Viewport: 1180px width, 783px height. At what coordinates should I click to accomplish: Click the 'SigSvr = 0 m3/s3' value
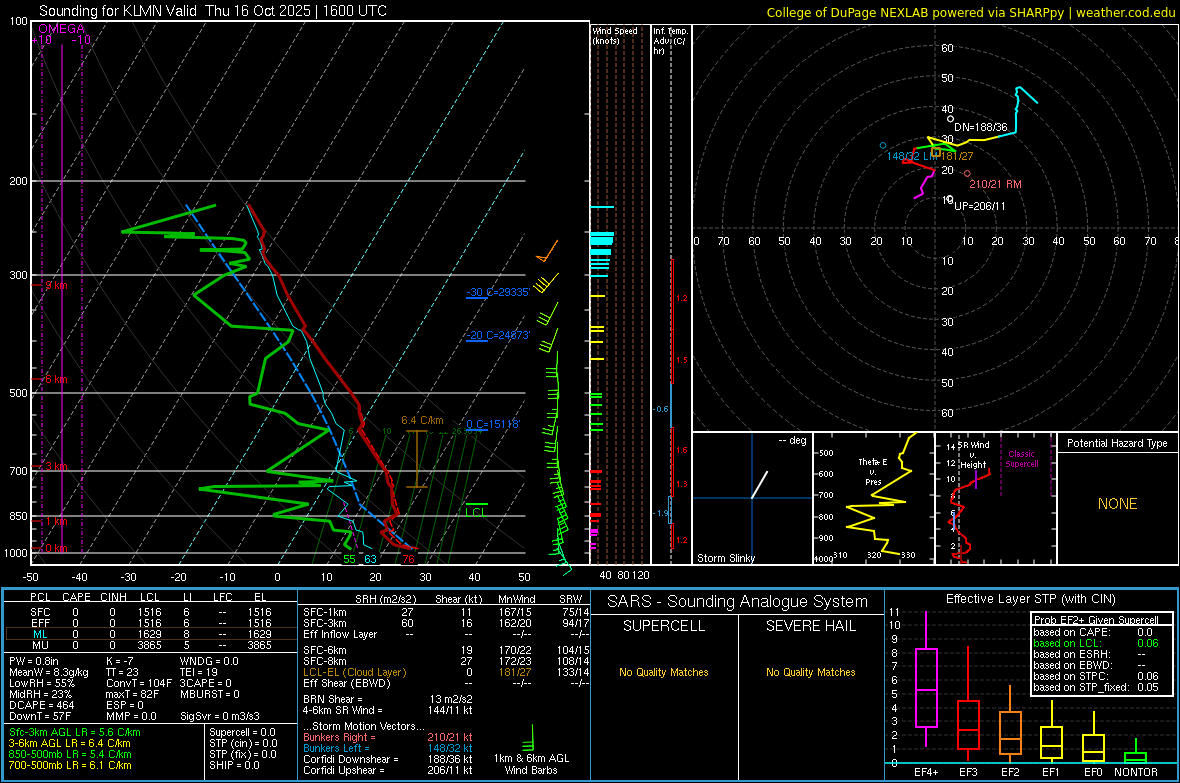[220, 716]
